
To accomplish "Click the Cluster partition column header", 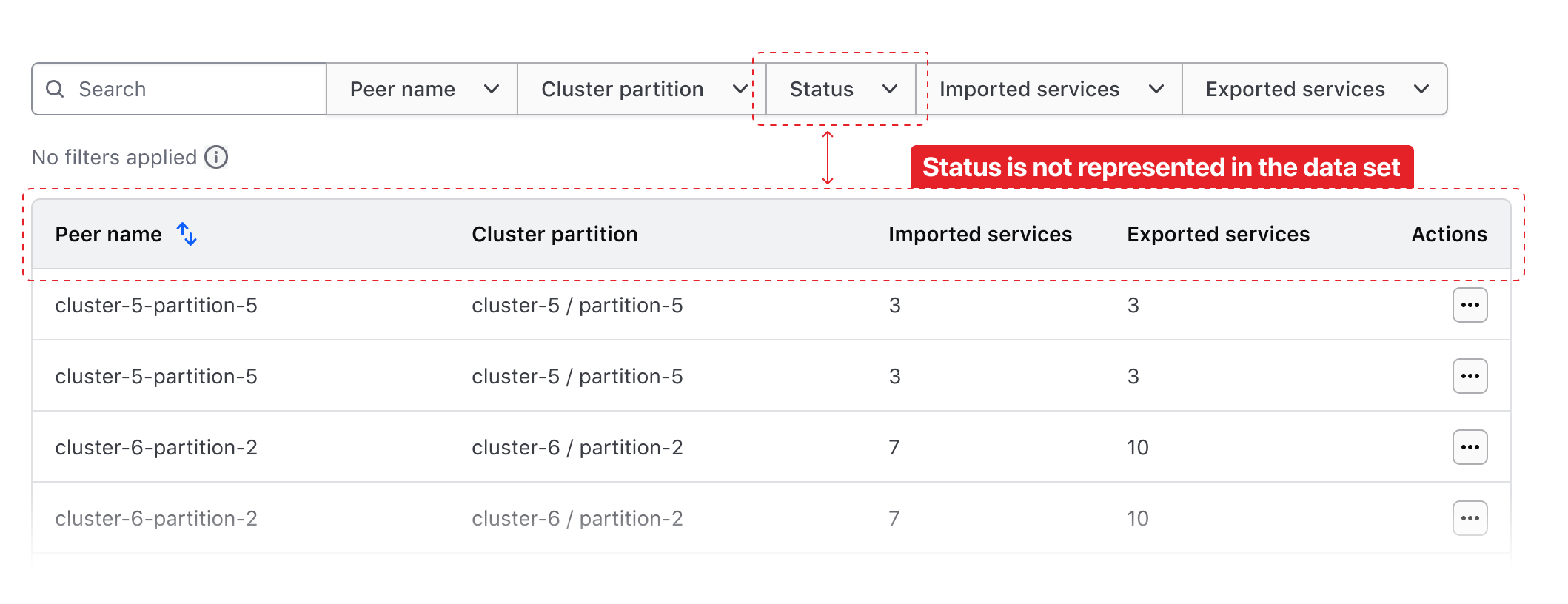I will pyautogui.click(x=555, y=234).
